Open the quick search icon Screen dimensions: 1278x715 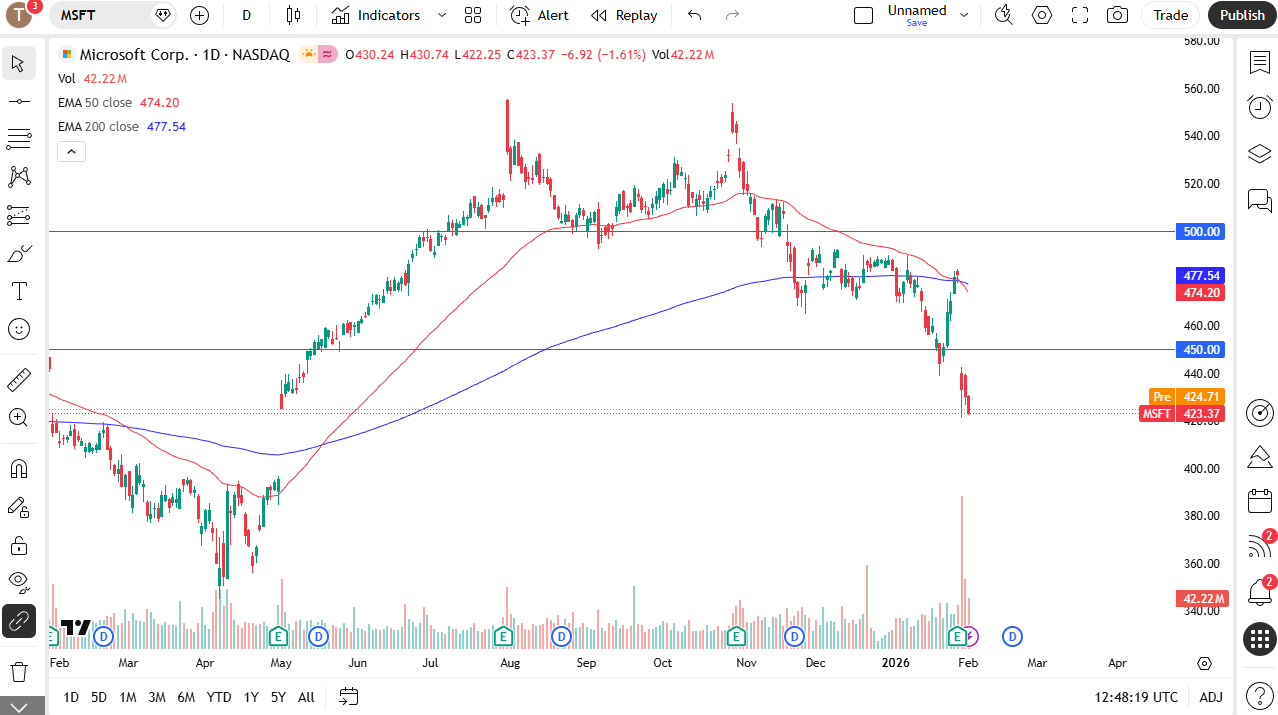click(1004, 15)
